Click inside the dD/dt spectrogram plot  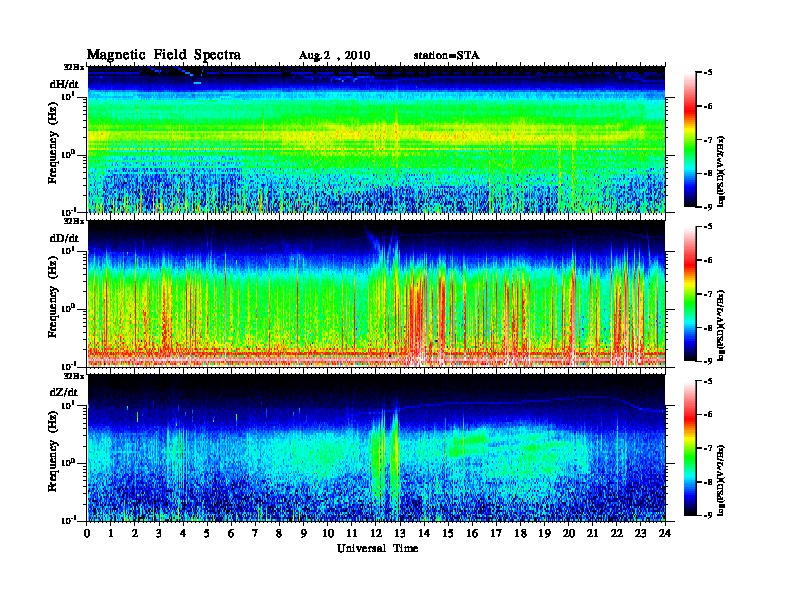[x=376, y=293]
